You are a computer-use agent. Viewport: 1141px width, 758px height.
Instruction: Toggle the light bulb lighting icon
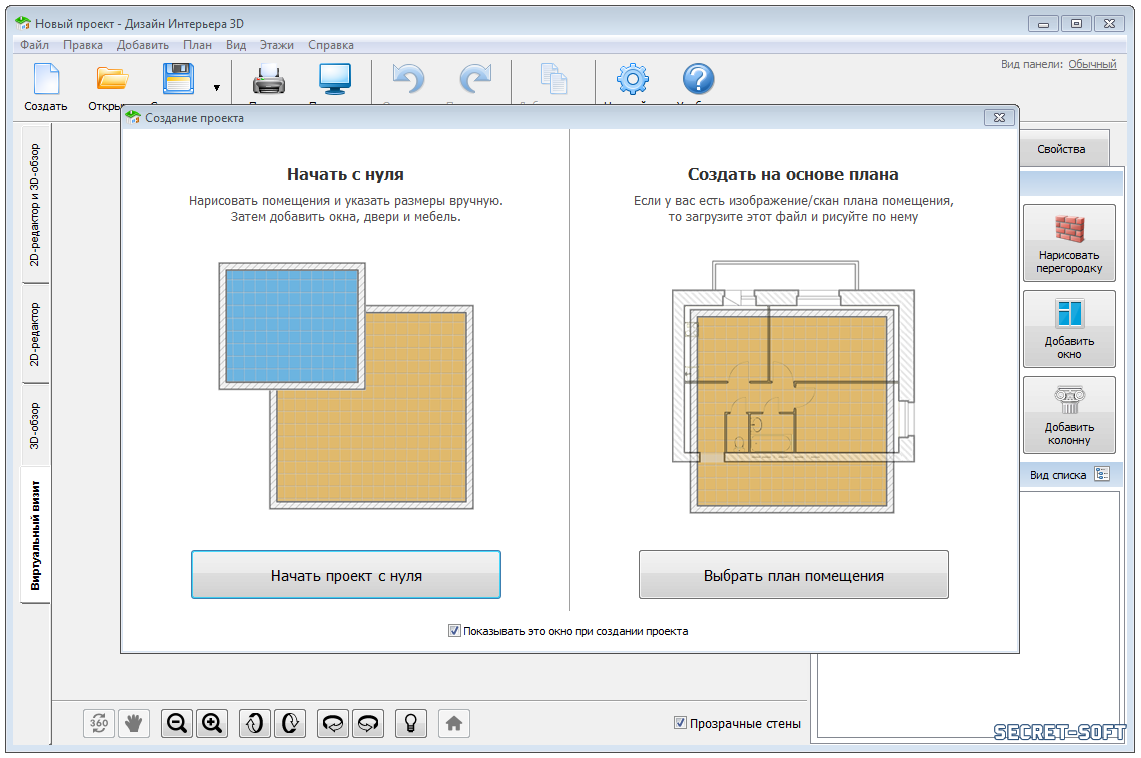(409, 723)
